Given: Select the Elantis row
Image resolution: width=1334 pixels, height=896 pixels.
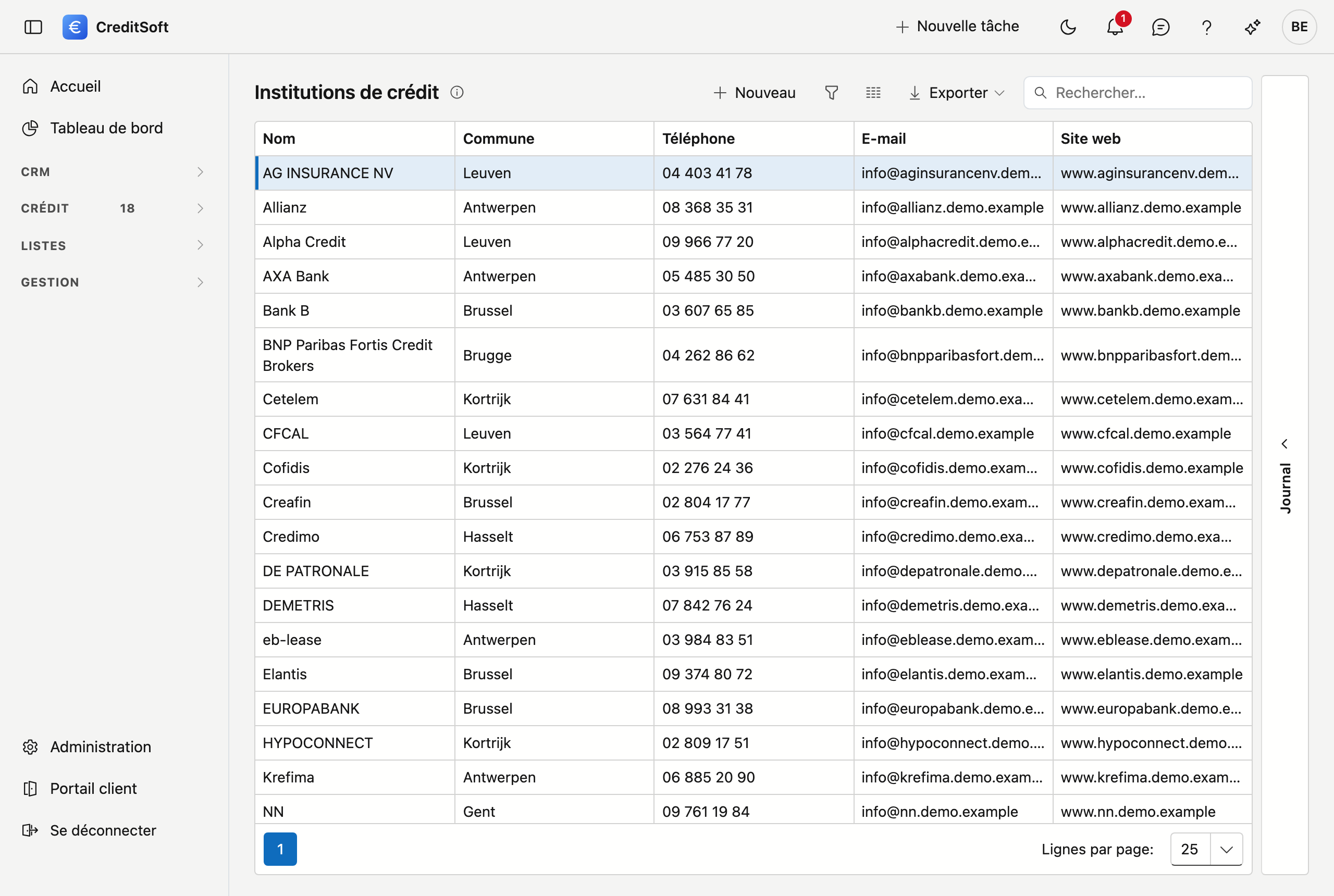Looking at the screenshot, I should click(754, 674).
